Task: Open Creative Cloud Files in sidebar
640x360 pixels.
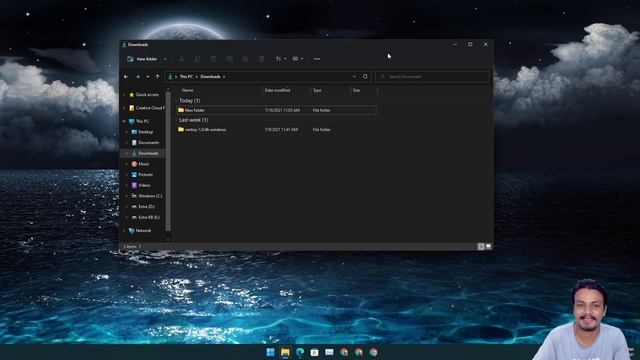Action: pyautogui.click(x=147, y=108)
